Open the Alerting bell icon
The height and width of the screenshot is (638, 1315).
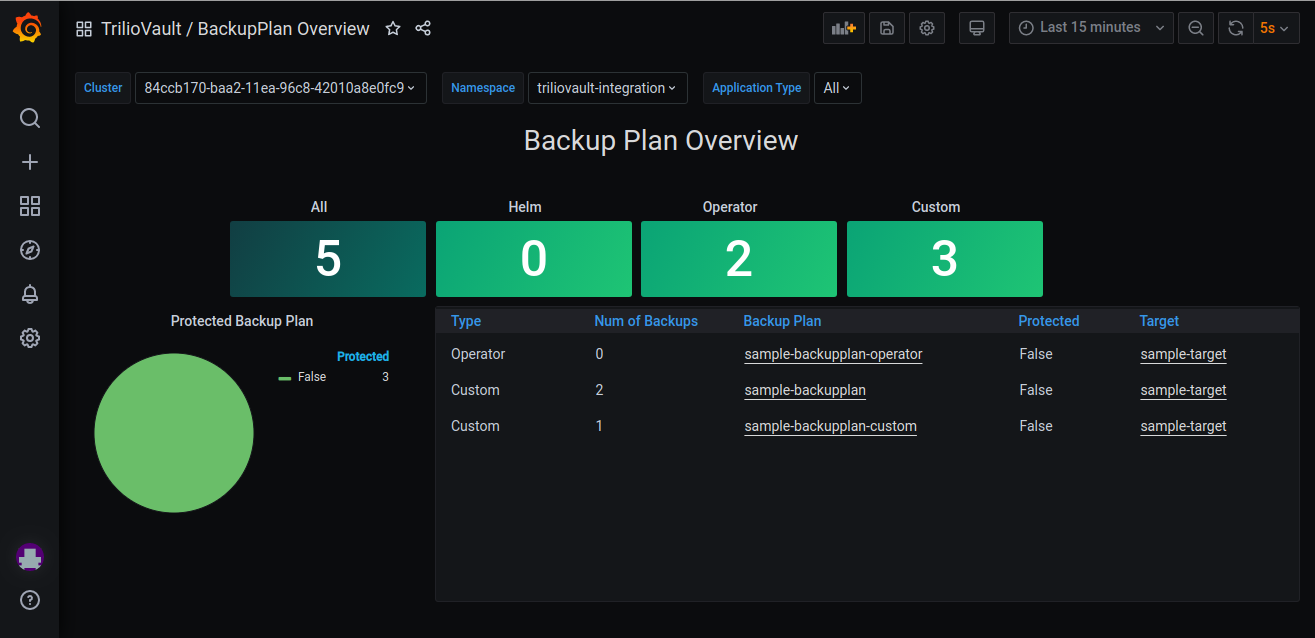[30, 294]
